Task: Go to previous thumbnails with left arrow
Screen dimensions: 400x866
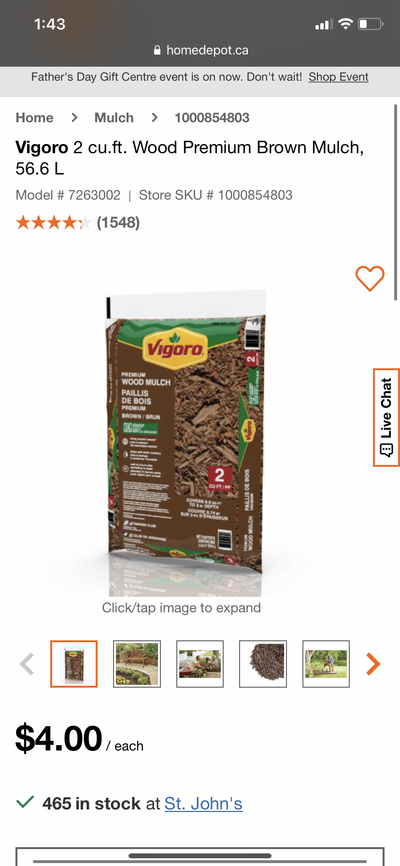Action: (27, 664)
